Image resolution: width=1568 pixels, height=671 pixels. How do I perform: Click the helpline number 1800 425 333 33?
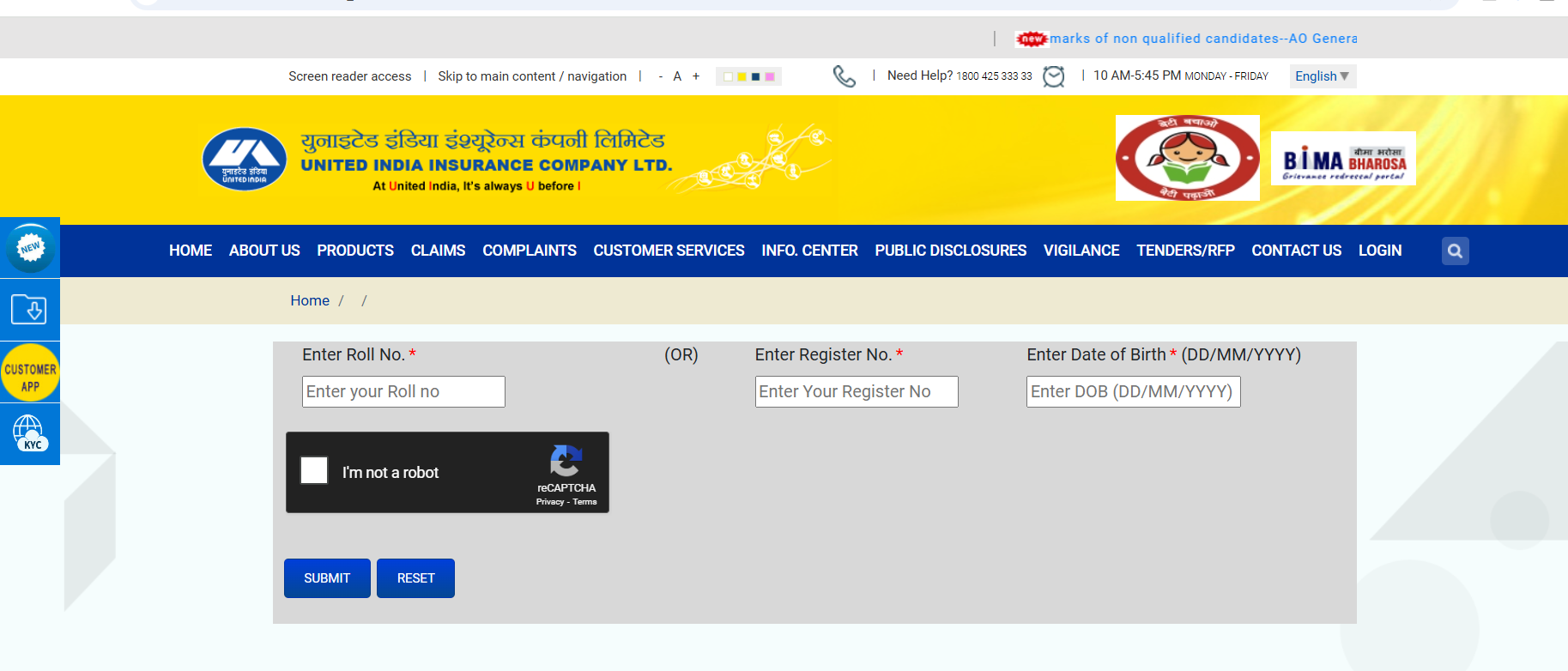pyautogui.click(x=994, y=76)
